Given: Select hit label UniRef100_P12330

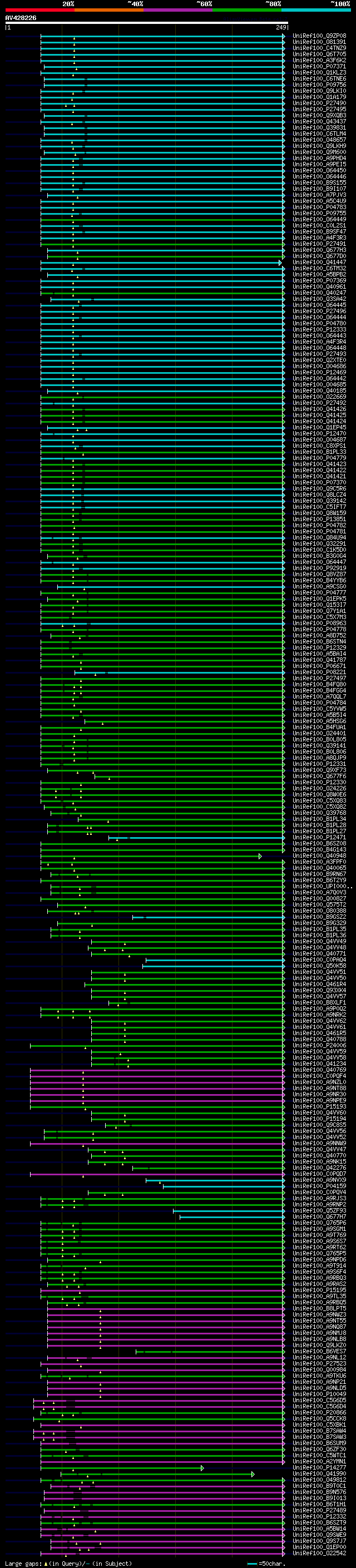Looking at the screenshot, I should point(319,782).
